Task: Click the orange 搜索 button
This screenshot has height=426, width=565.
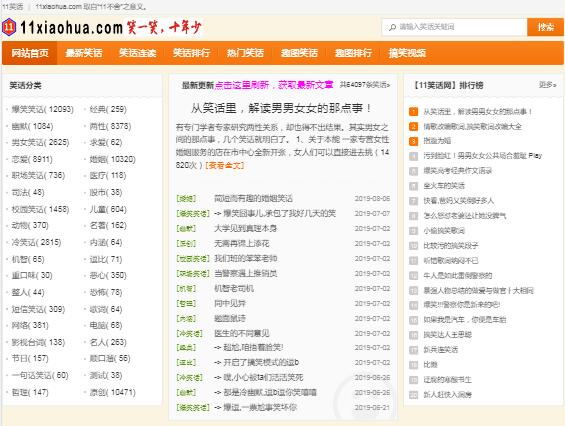Action: tap(545, 27)
